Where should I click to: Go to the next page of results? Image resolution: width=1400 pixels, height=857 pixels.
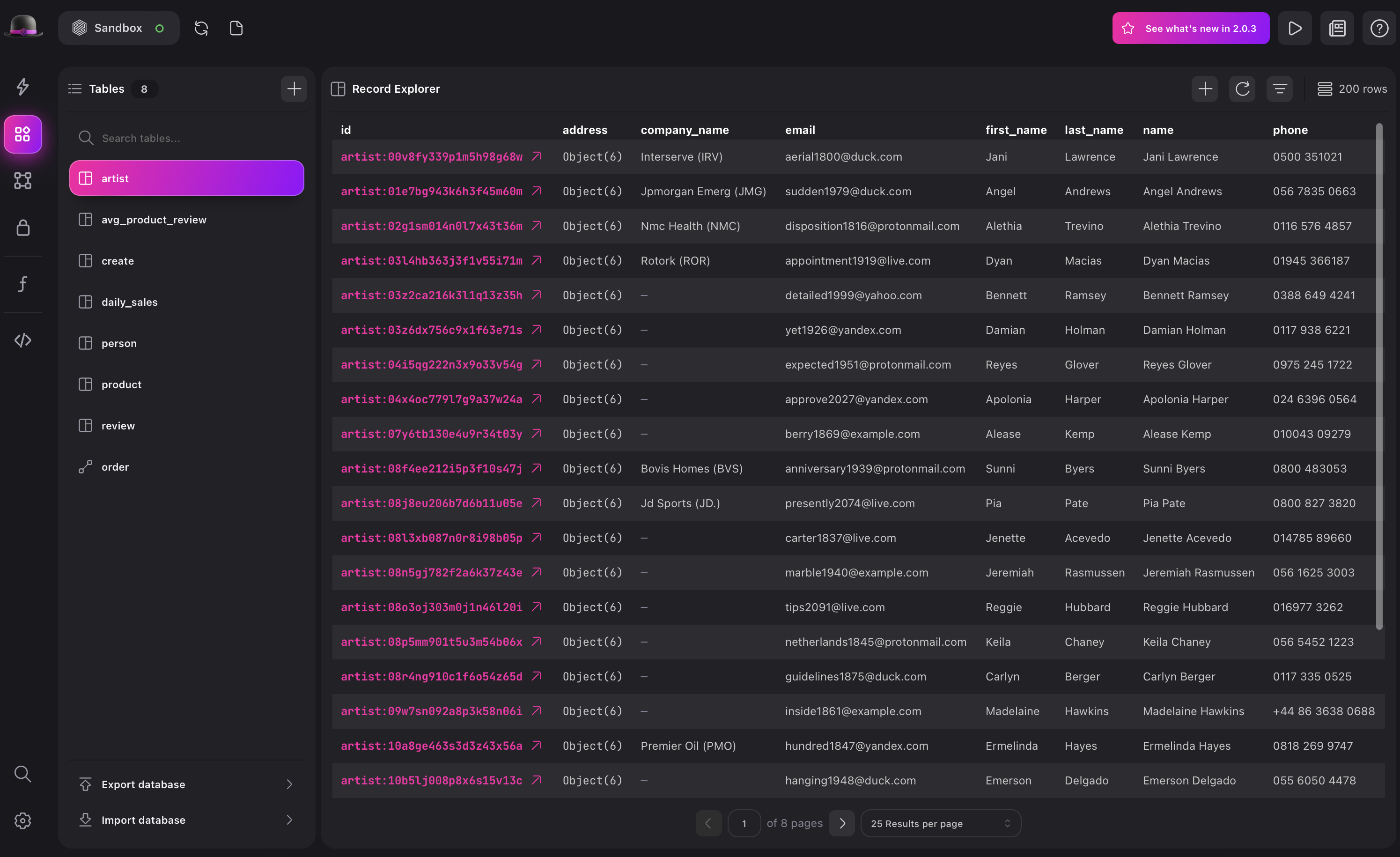tap(841, 823)
